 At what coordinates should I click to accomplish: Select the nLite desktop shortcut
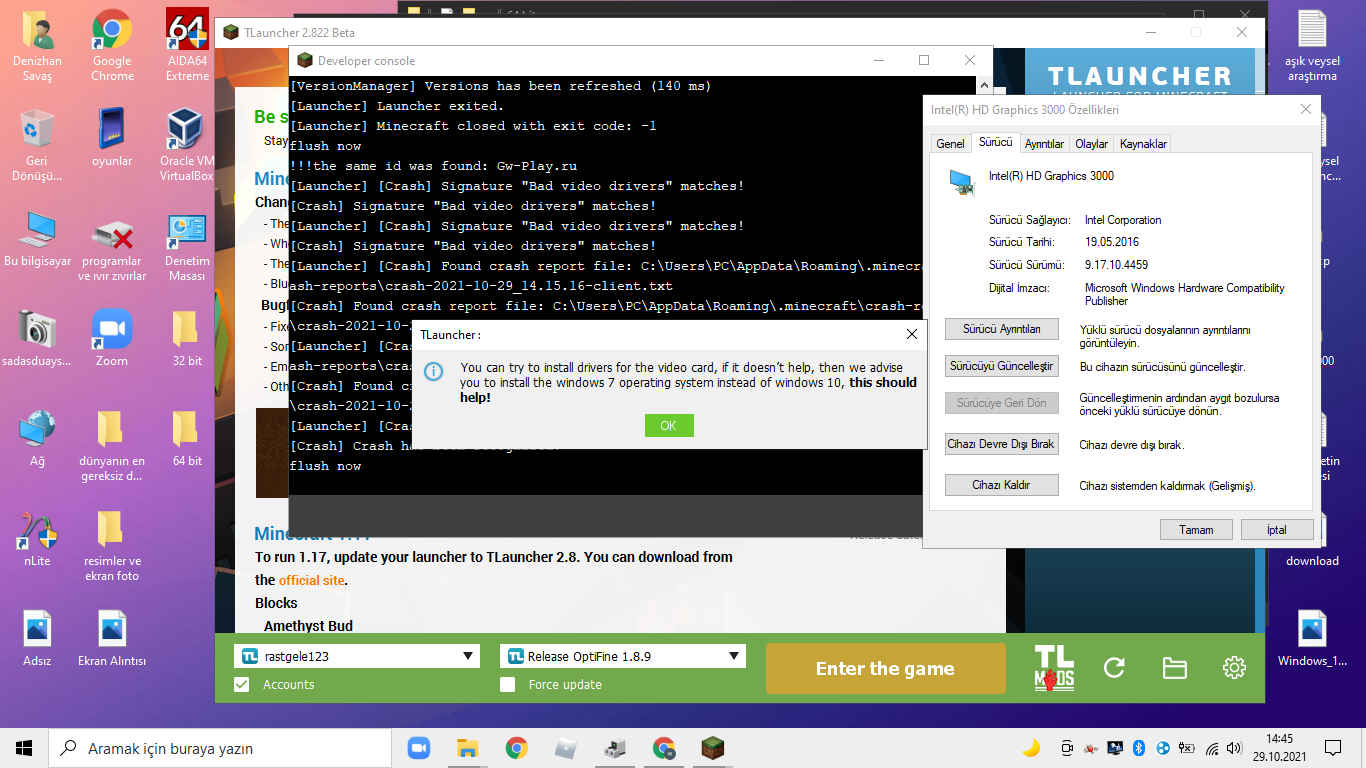coord(37,538)
